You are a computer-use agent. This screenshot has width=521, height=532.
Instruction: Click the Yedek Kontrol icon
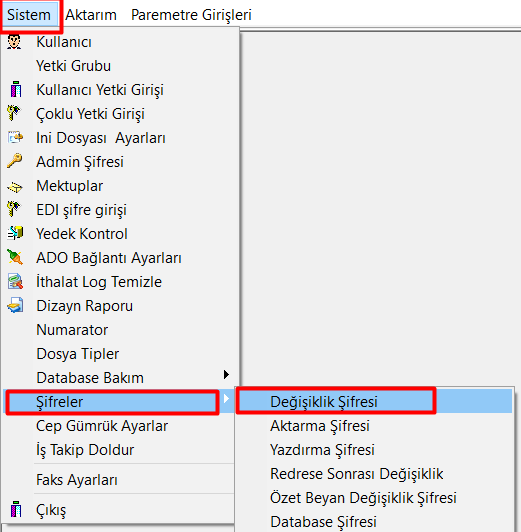15,233
